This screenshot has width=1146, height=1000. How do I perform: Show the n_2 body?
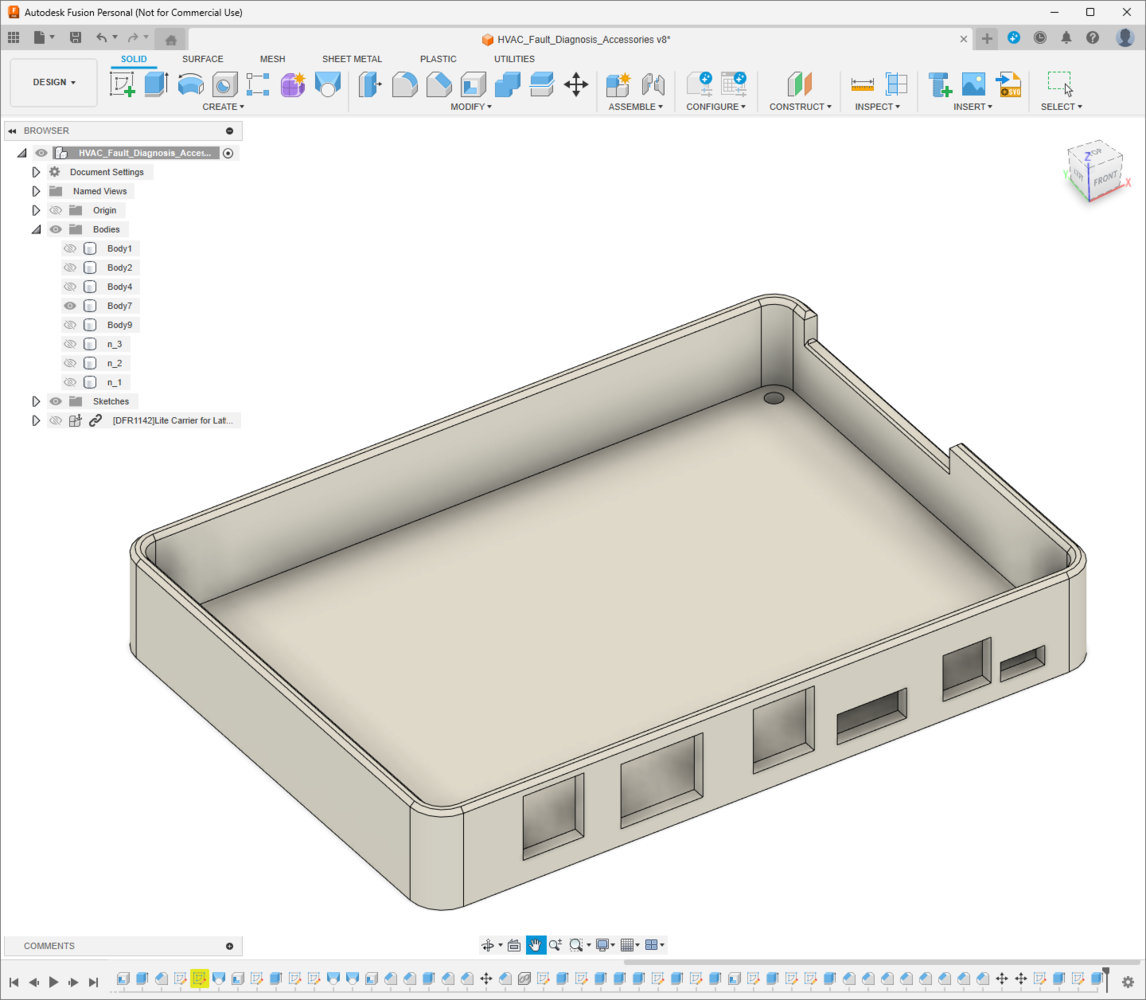[70, 363]
